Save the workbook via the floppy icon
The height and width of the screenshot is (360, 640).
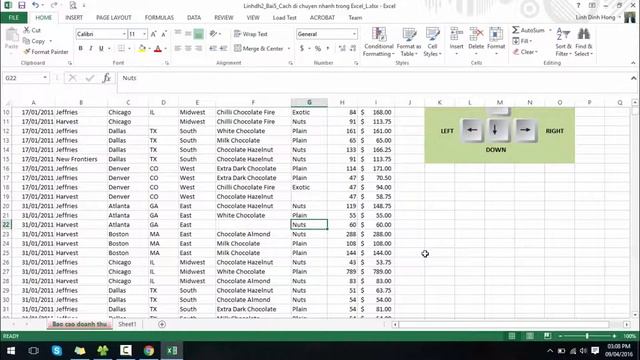click(21, 5)
